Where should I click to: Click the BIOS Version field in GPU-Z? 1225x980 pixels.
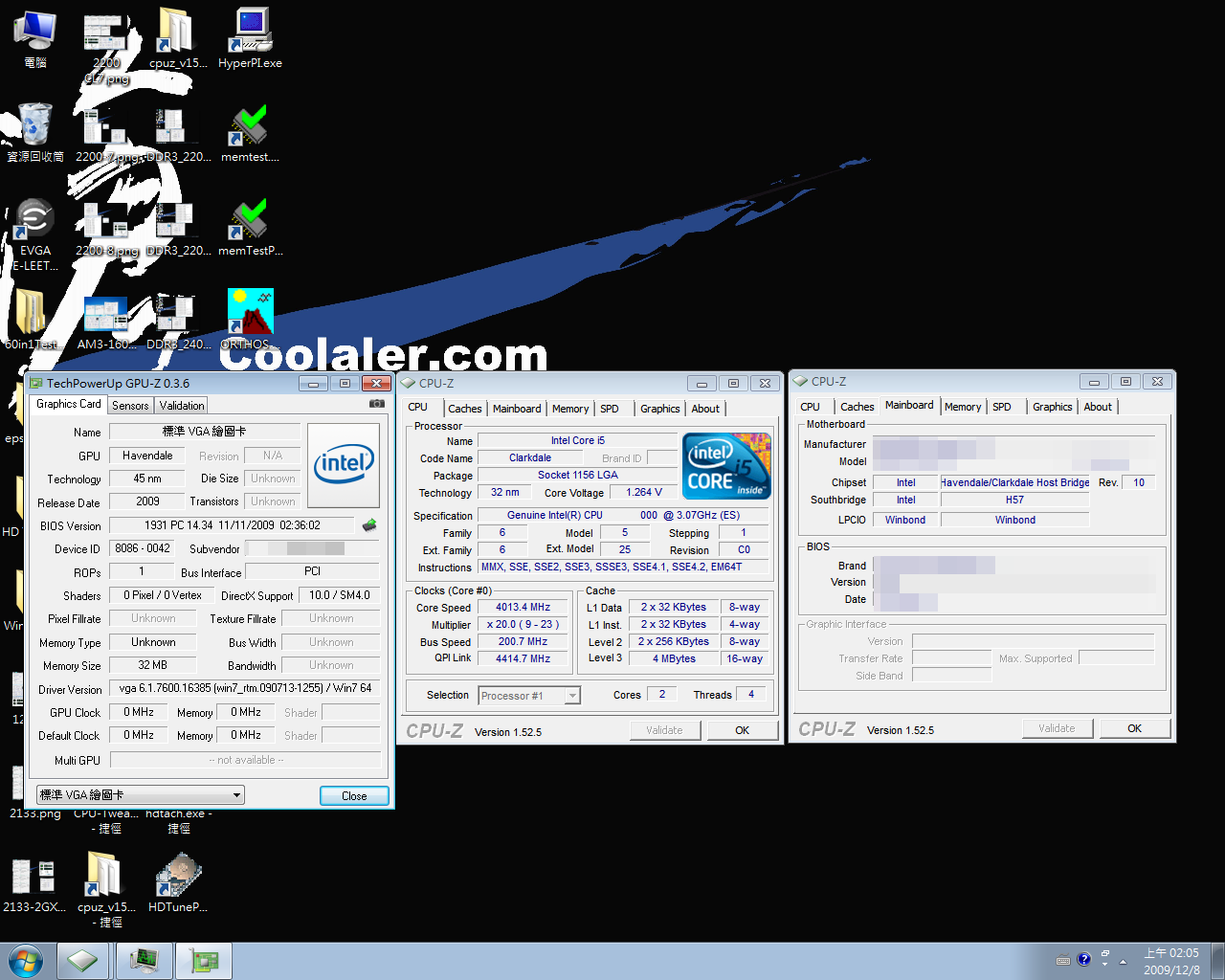(233, 525)
